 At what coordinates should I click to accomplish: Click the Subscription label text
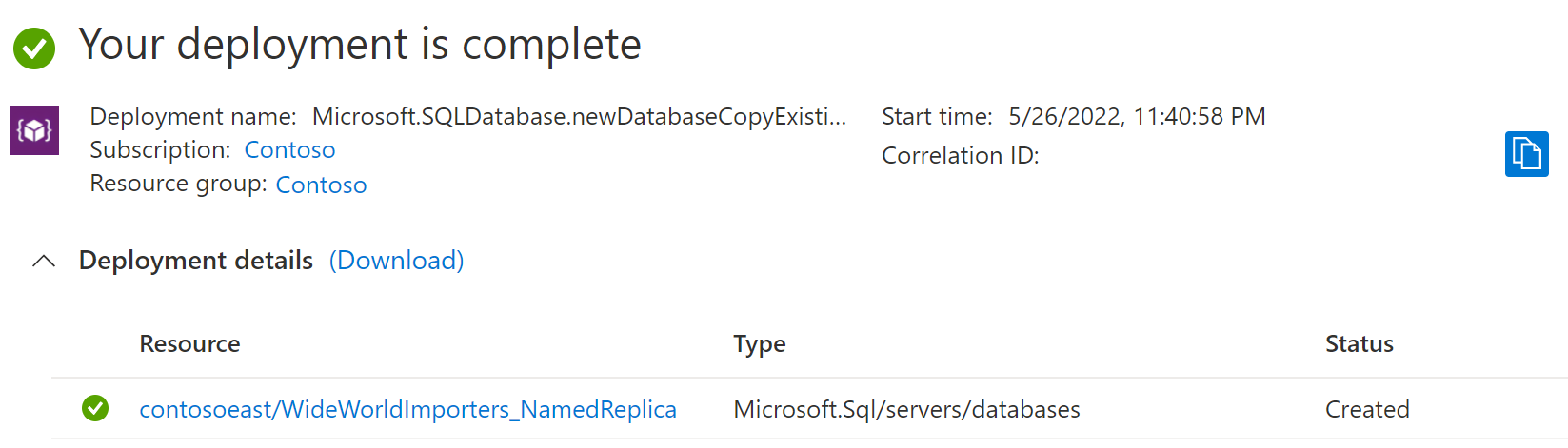tap(160, 150)
